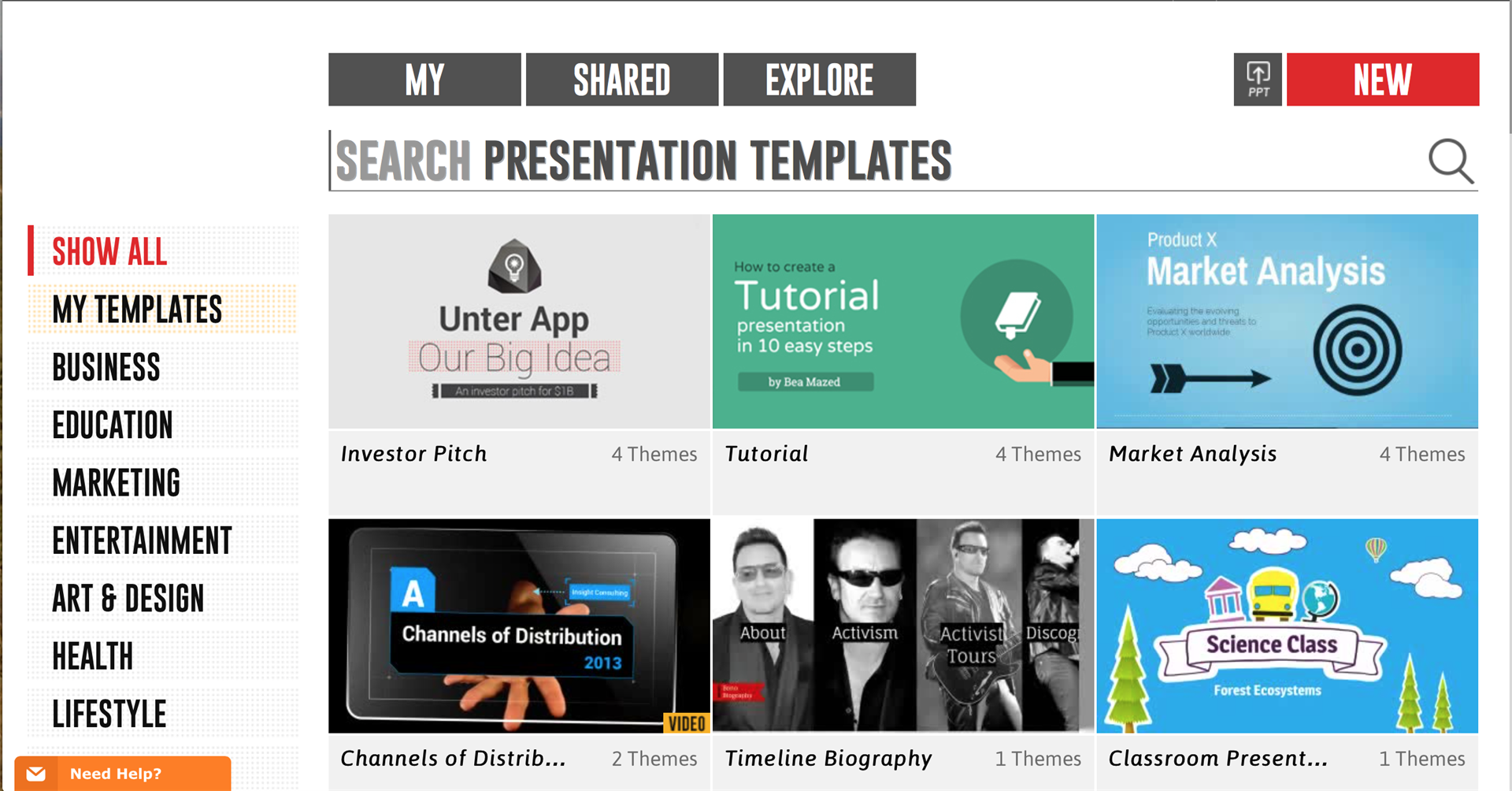This screenshot has height=791, width=1512.
Task: Select MY TEMPLATES category
Action: click(164, 309)
